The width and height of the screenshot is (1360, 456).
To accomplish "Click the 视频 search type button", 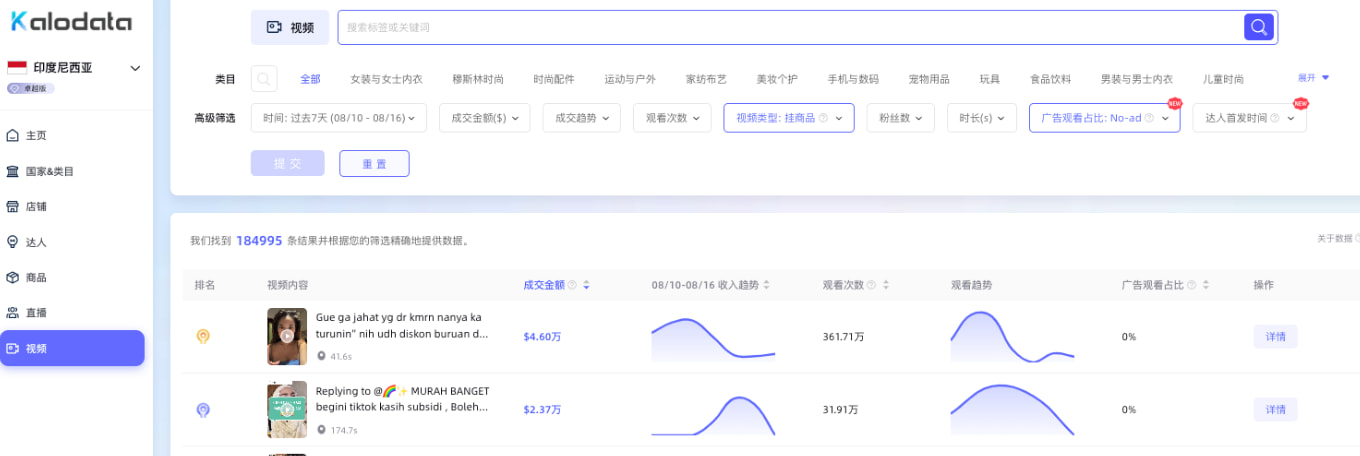I will [x=290, y=27].
